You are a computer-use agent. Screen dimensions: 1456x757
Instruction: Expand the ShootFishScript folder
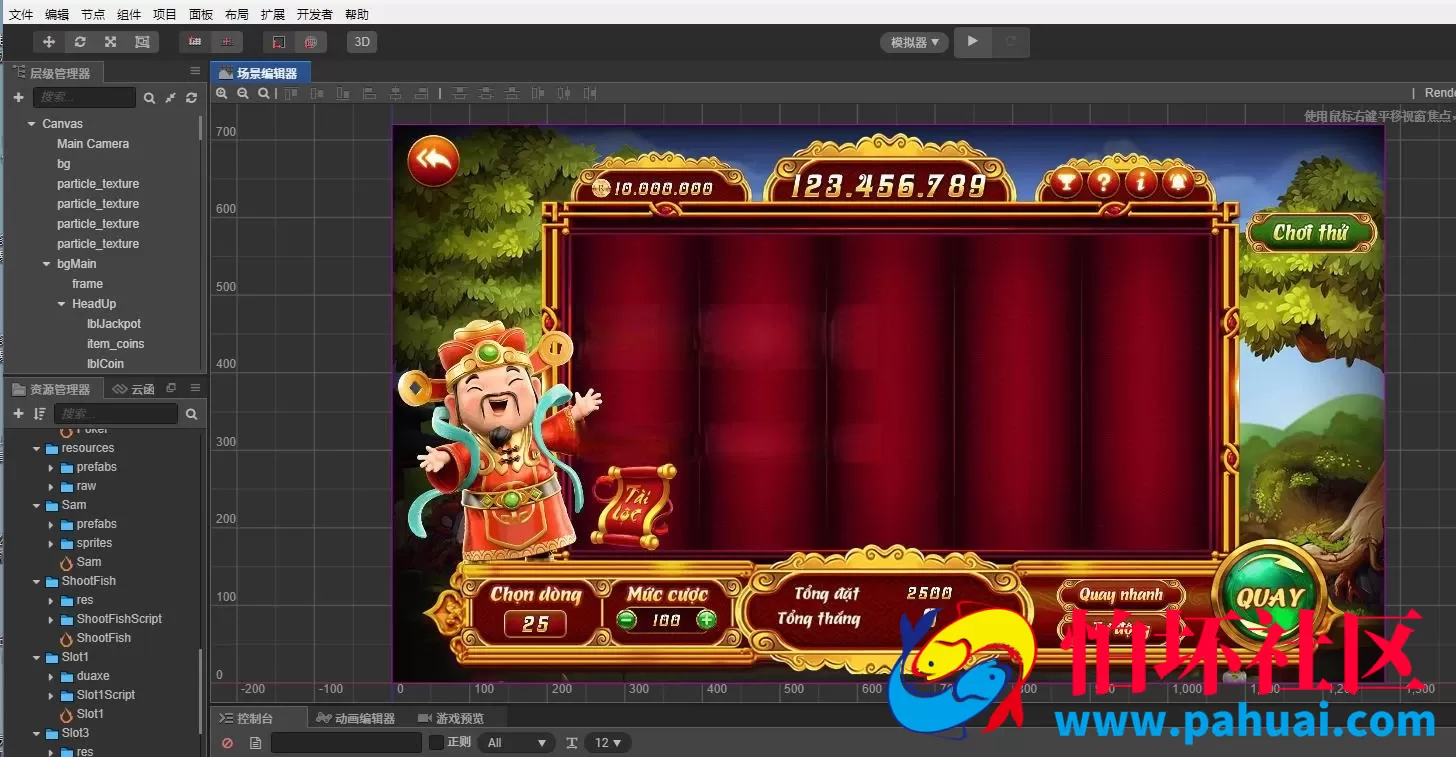[52, 619]
